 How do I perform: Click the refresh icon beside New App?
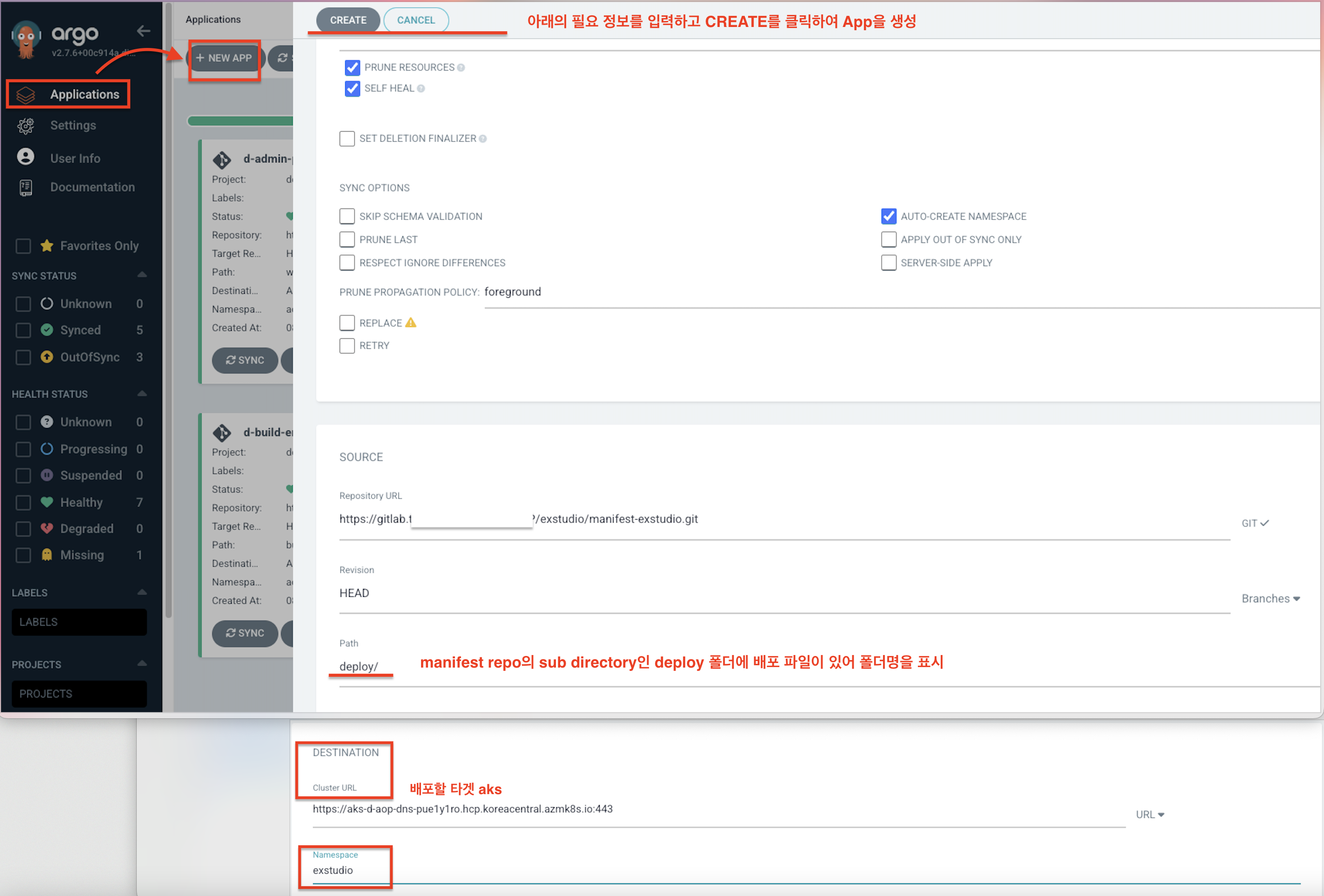click(282, 58)
